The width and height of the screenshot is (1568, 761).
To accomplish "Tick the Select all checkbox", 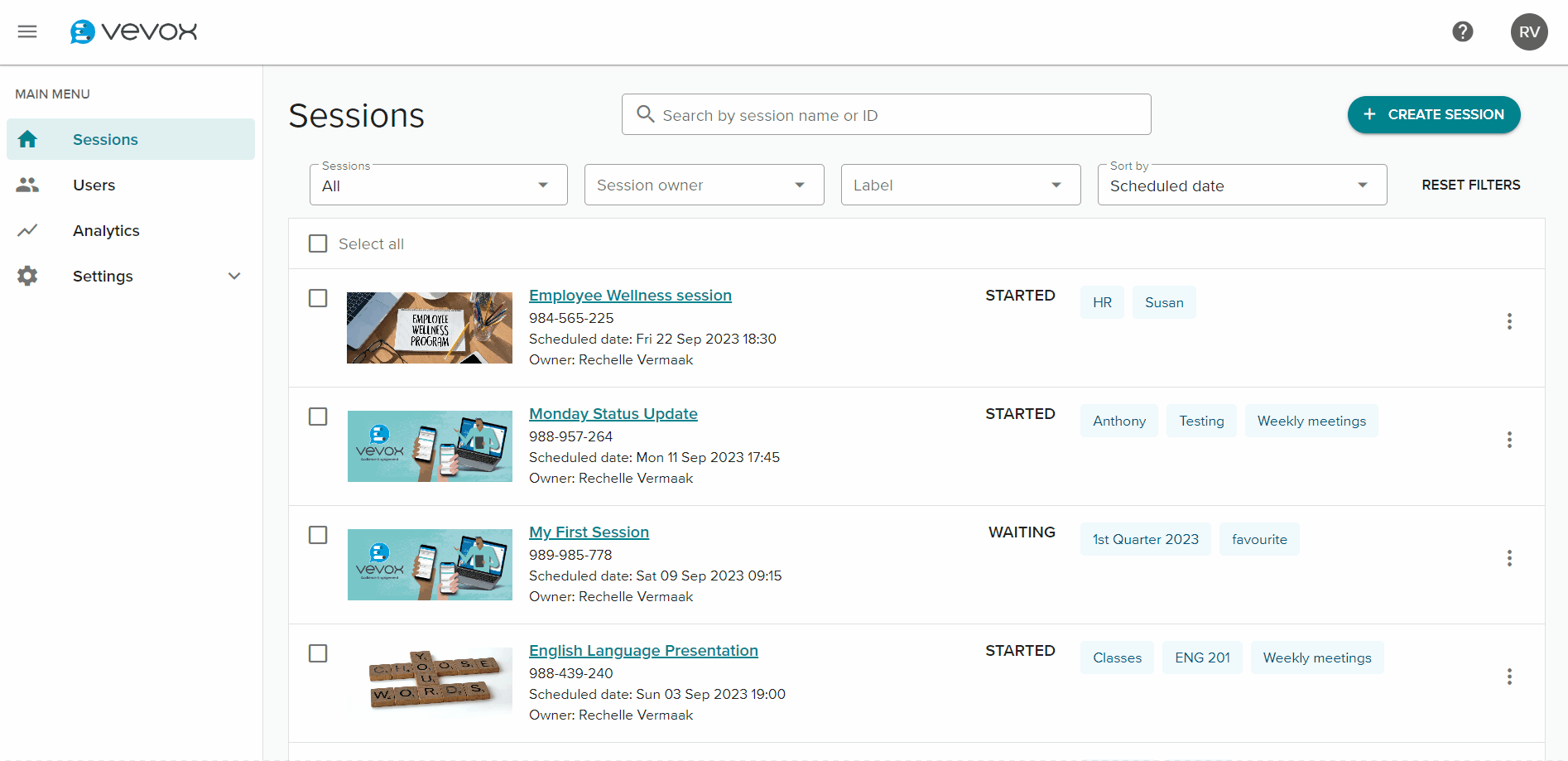I will 318,243.
